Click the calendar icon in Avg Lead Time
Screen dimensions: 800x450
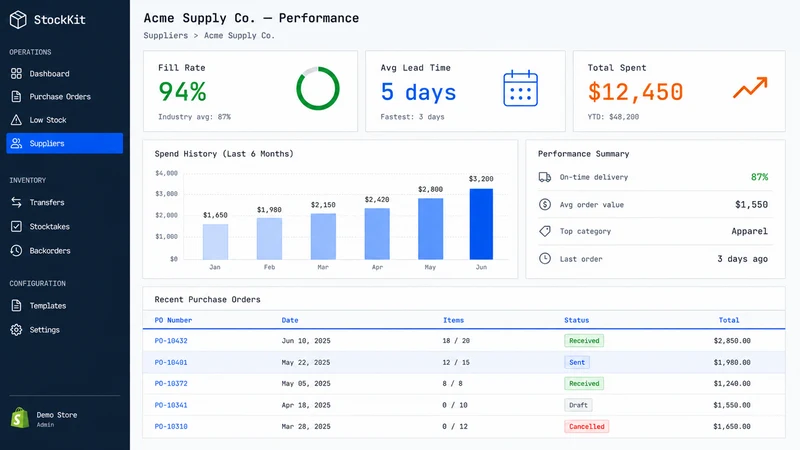pos(520,88)
